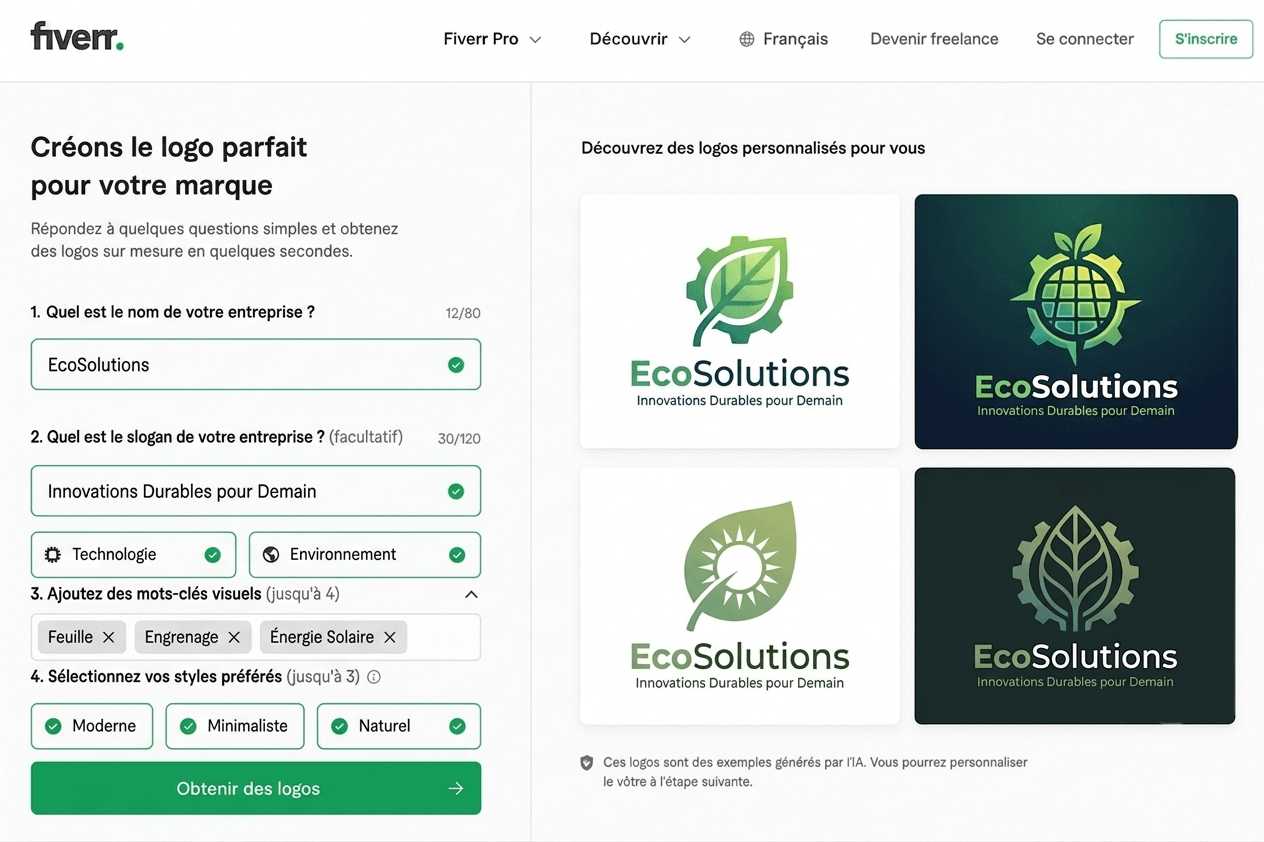Select the dark navy globe logo thumbnail
This screenshot has height=842, width=1264.
[x=1076, y=321]
